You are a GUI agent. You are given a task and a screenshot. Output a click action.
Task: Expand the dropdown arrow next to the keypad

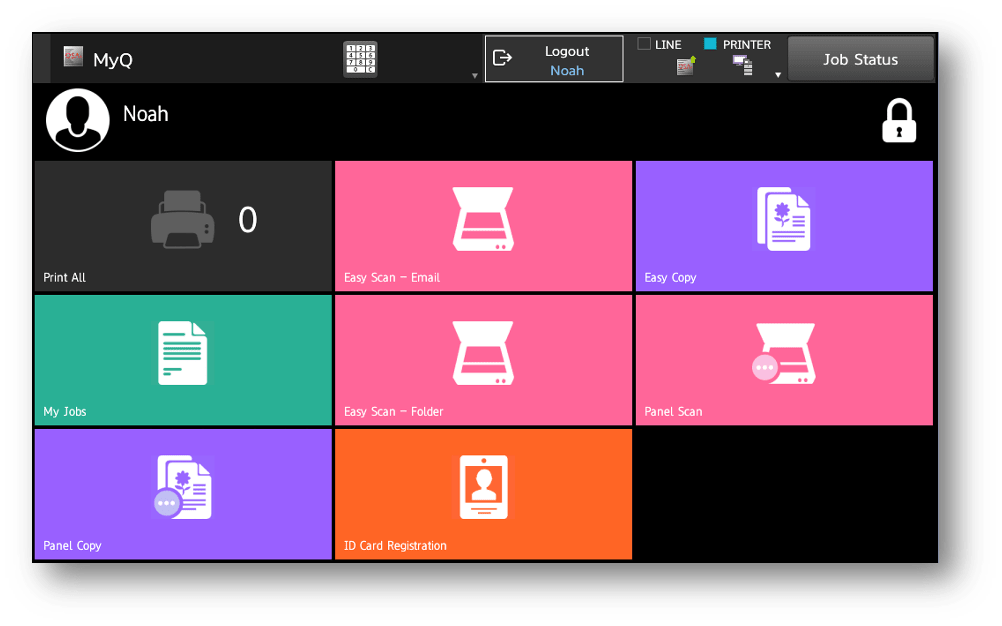[475, 75]
